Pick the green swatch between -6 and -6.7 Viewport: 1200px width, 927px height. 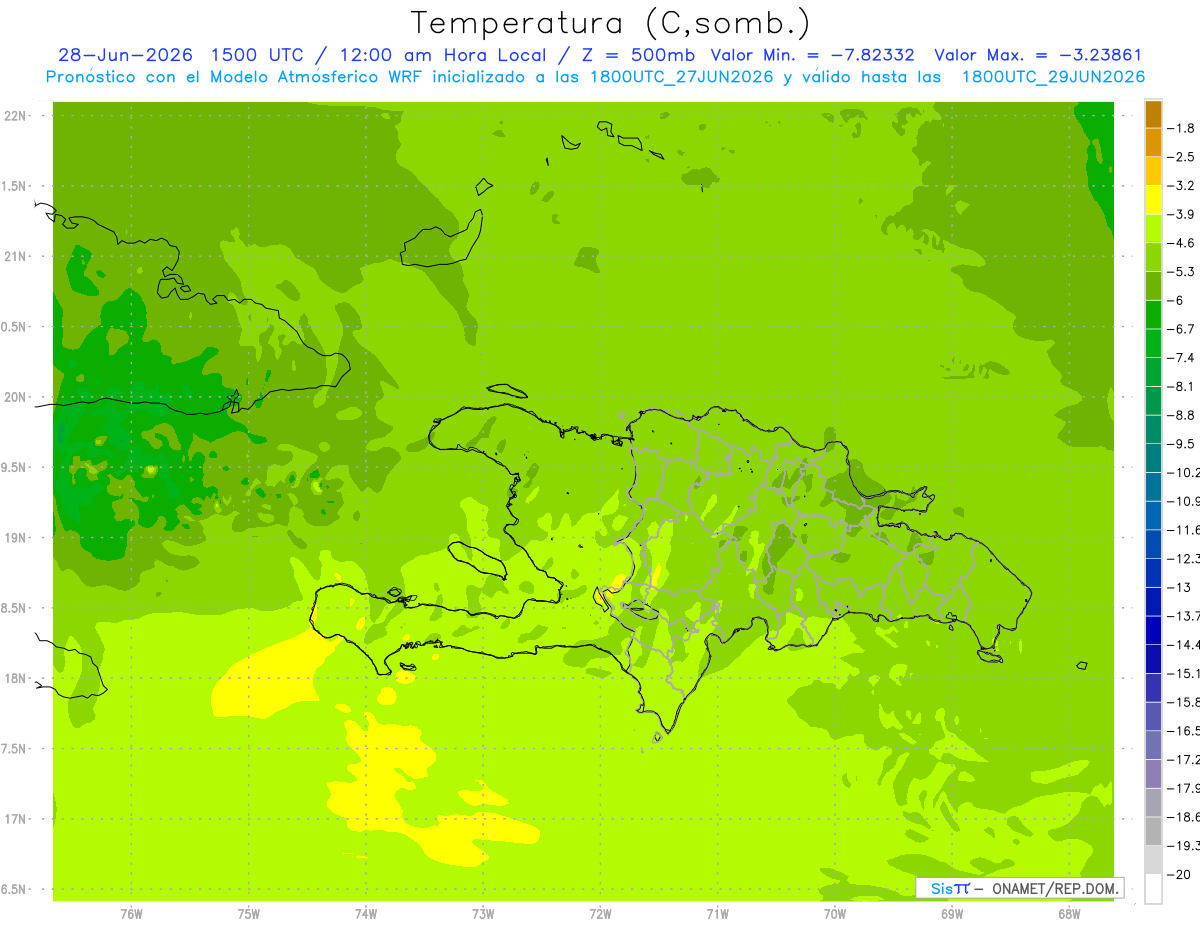click(1153, 315)
